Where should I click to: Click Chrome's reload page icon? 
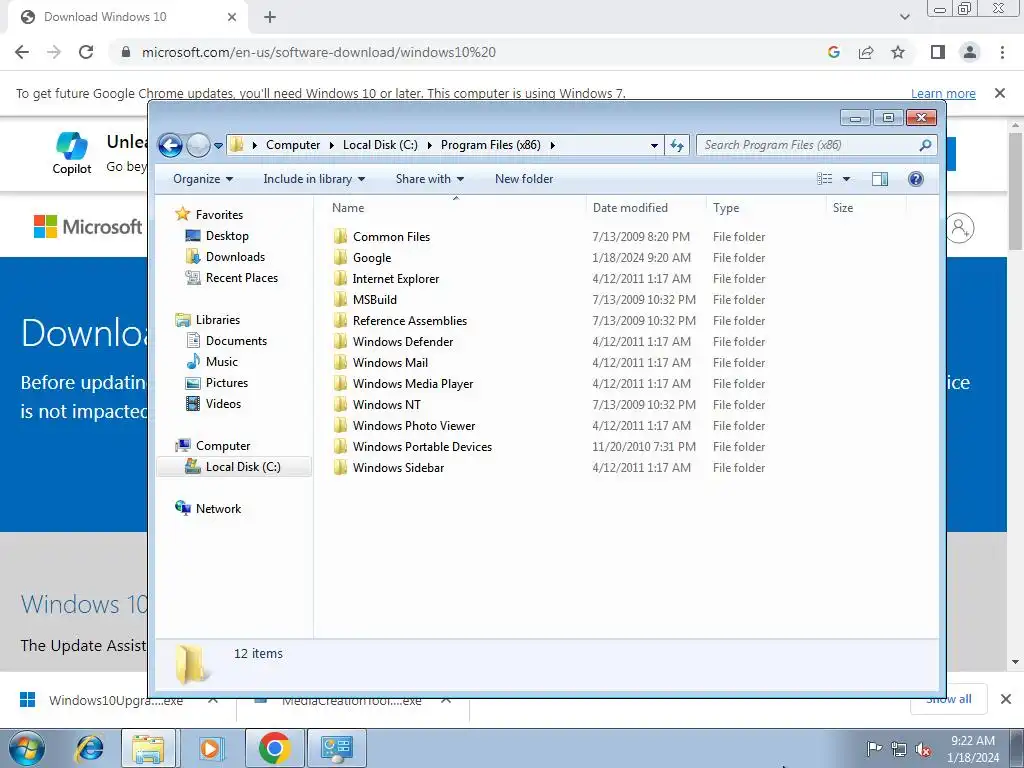click(x=86, y=52)
